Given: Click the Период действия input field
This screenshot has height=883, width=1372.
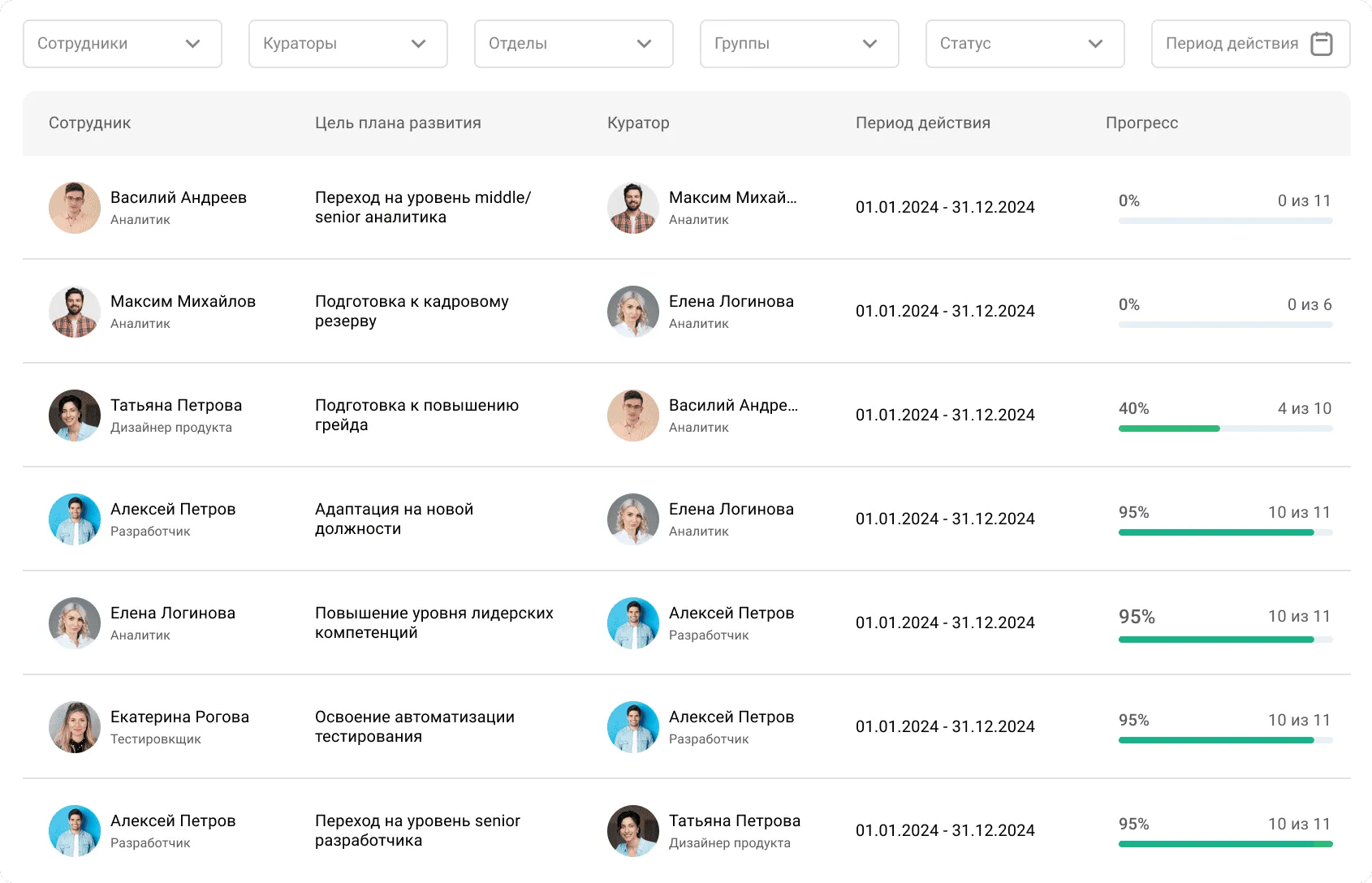Looking at the screenshot, I should pyautogui.click(x=1232, y=44).
